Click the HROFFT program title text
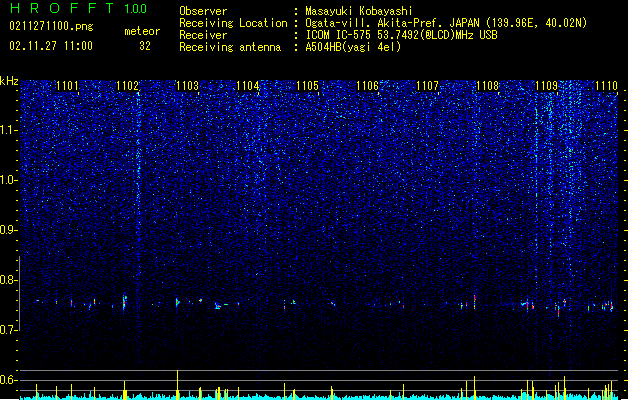629x400 pixels. coord(62,8)
